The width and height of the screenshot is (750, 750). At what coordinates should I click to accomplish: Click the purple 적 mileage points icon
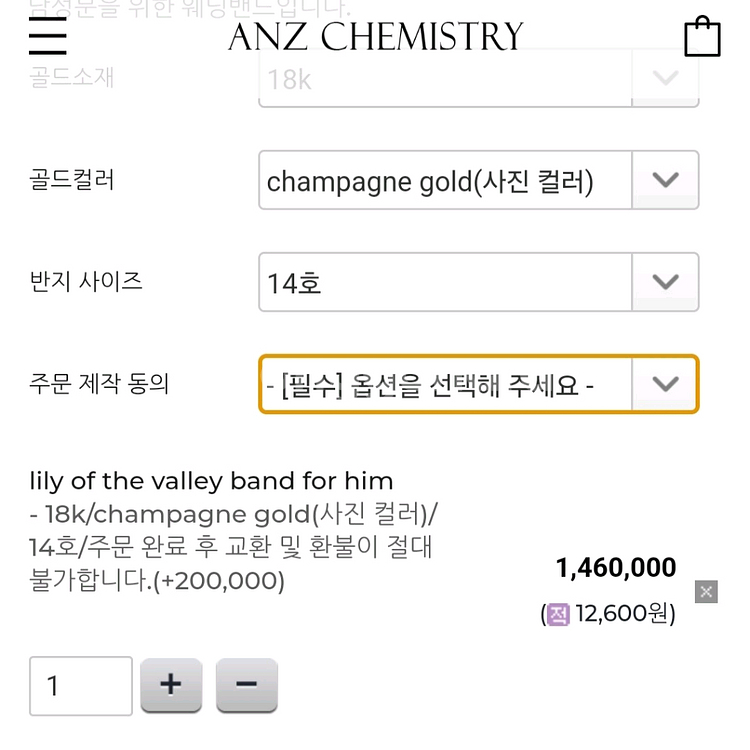tap(558, 614)
